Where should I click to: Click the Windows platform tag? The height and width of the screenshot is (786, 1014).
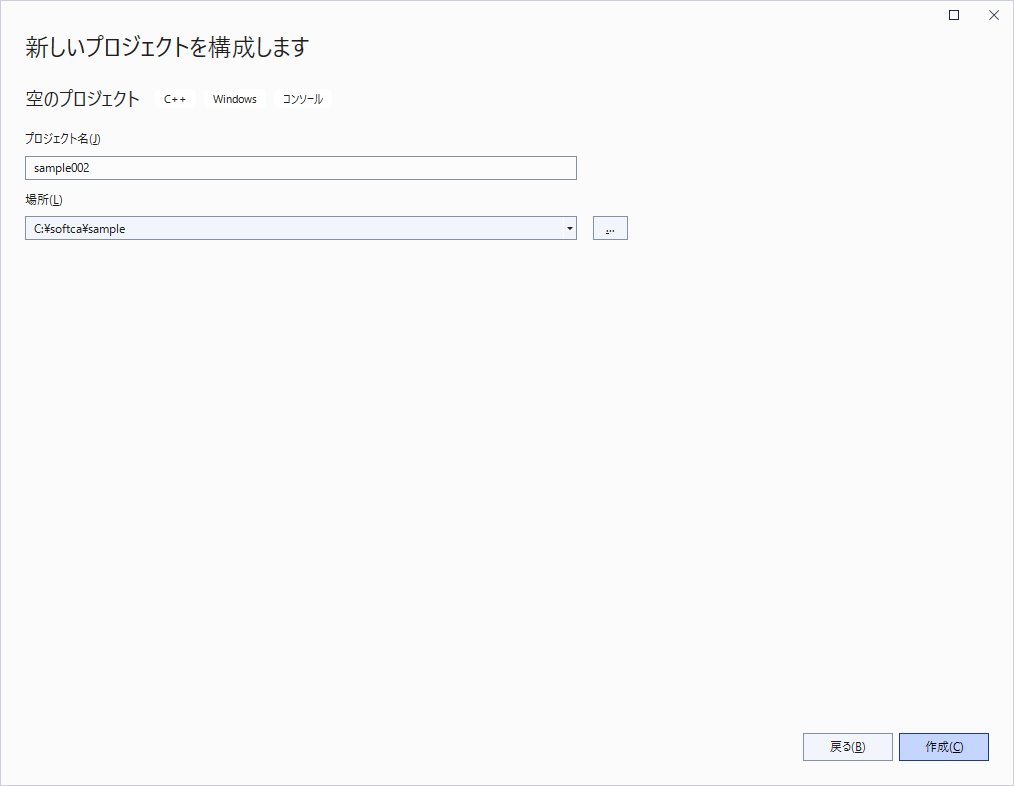pos(235,99)
